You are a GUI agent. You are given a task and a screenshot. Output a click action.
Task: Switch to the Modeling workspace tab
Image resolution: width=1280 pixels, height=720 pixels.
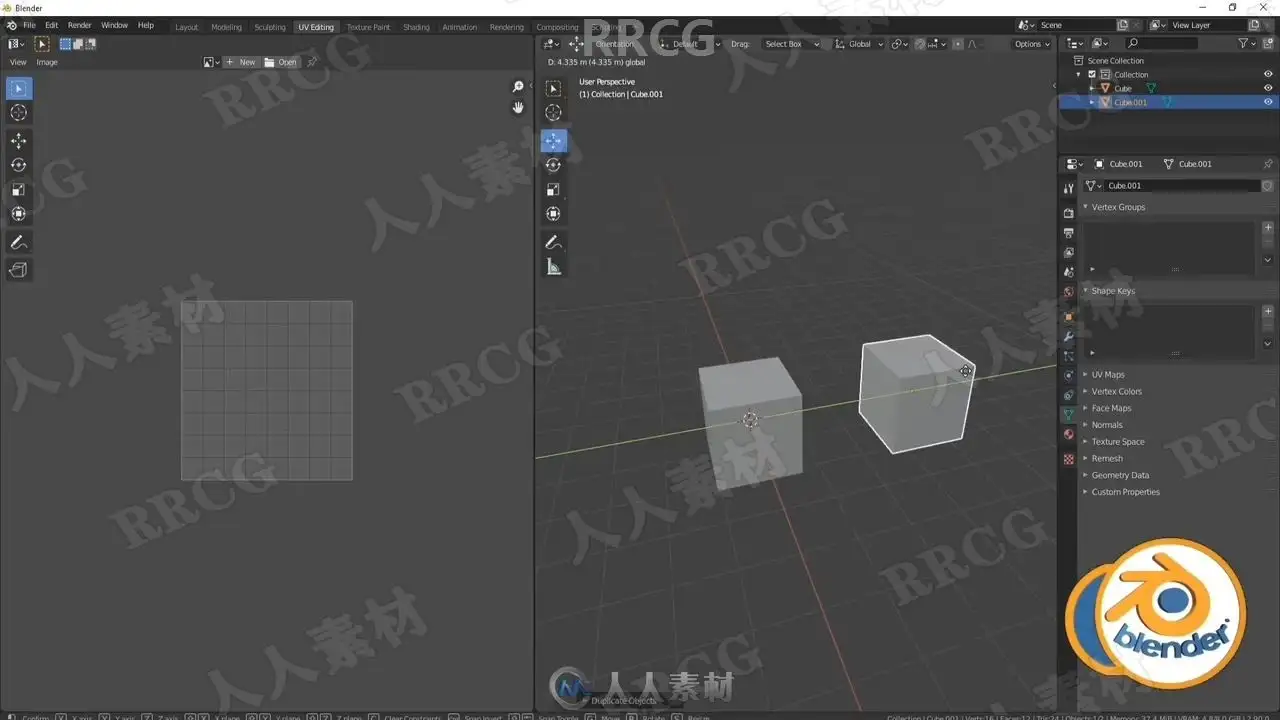pos(226,27)
